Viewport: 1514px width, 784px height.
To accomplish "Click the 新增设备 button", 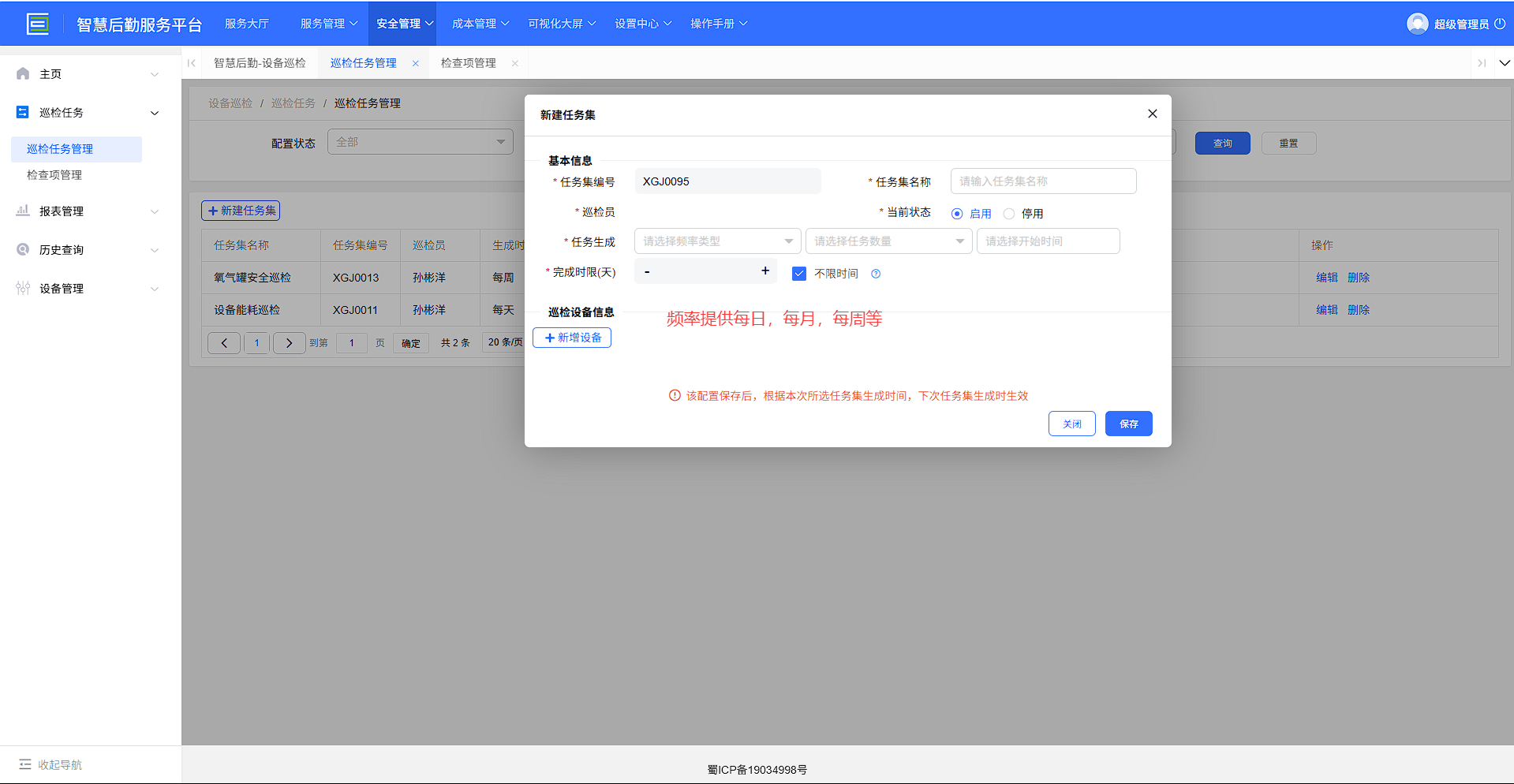I will coord(572,338).
